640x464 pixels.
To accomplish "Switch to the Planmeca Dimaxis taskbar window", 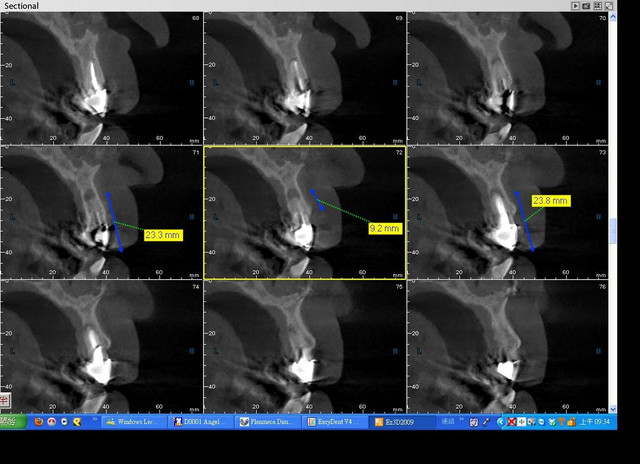I will point(269,422).
